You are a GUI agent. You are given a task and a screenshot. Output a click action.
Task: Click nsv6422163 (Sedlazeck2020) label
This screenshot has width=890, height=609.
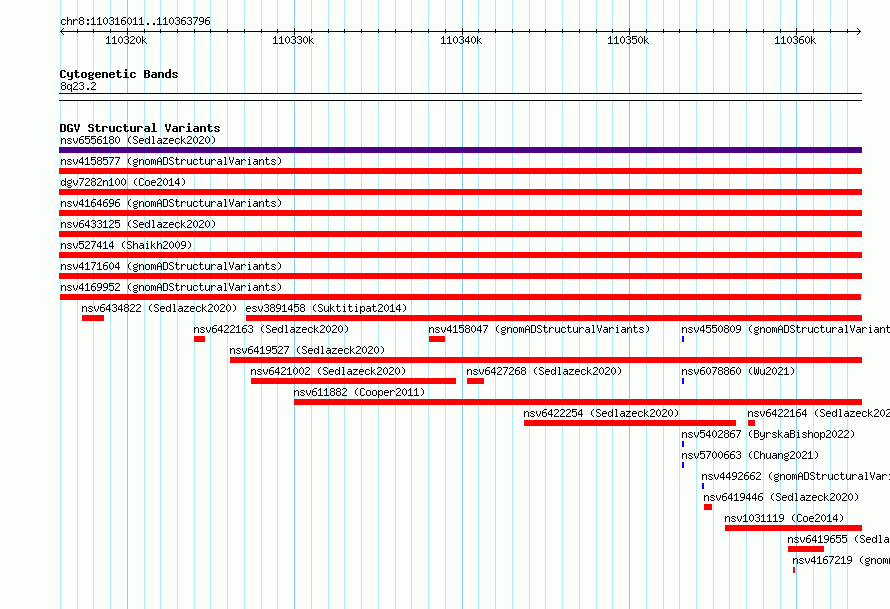pos(271,329)
